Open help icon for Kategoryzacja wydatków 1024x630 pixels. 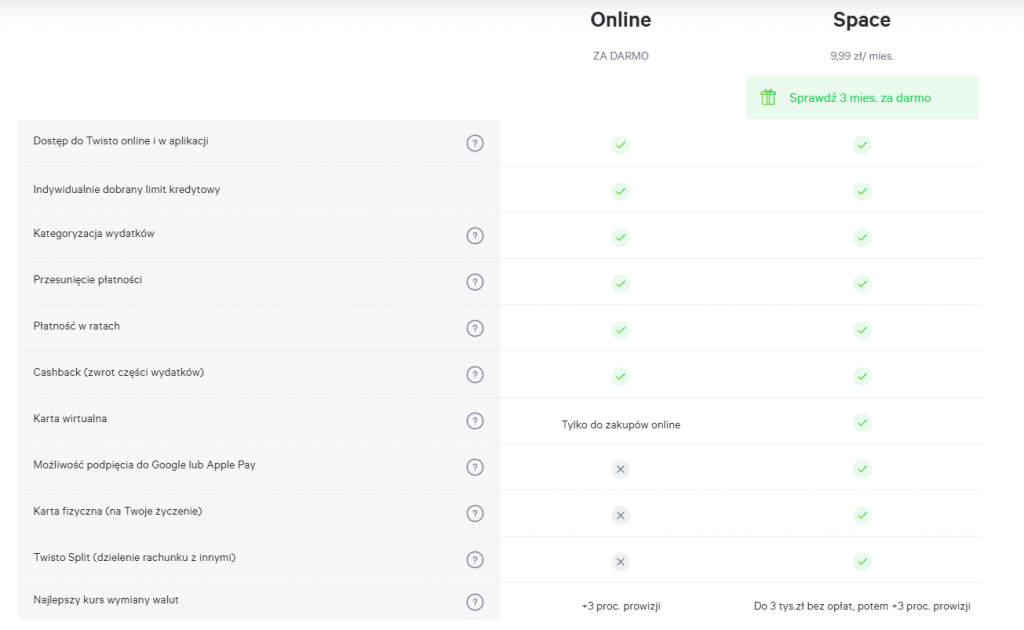click(x=475, y=236)
